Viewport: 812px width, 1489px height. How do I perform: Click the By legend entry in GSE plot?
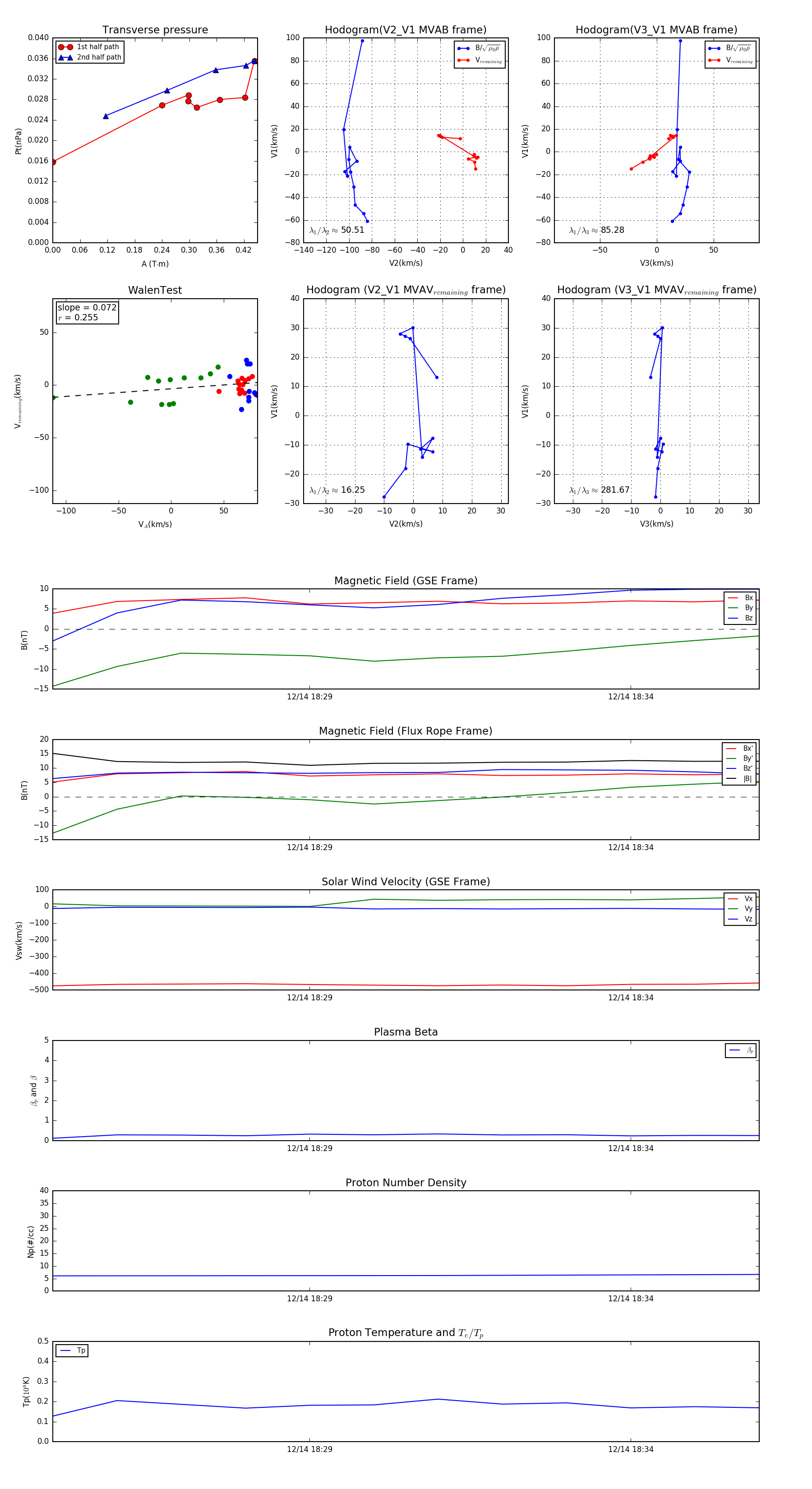click(740, 608)
